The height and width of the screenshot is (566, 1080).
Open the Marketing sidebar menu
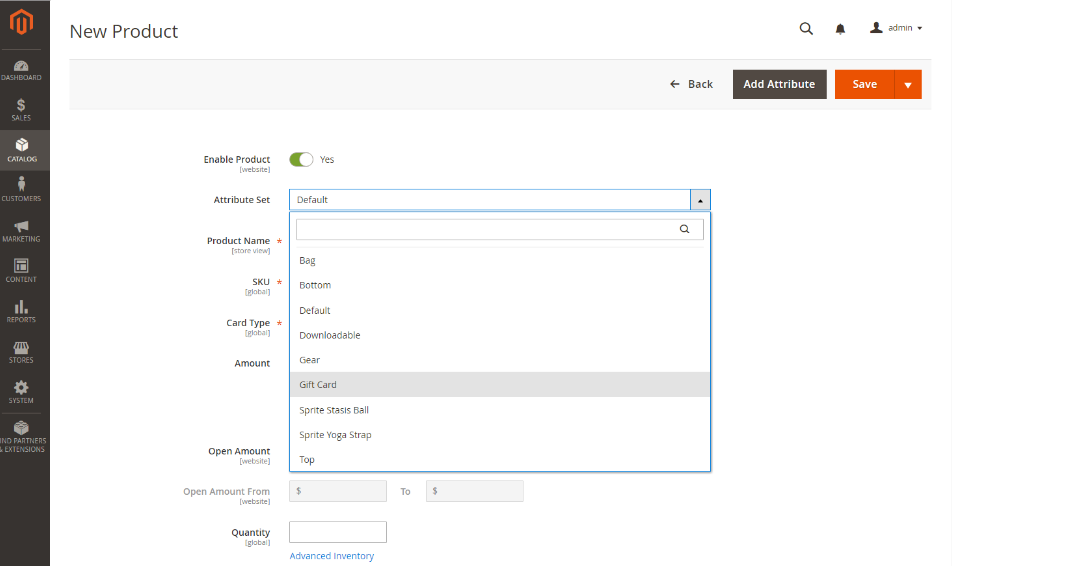[x=21, y=231]
